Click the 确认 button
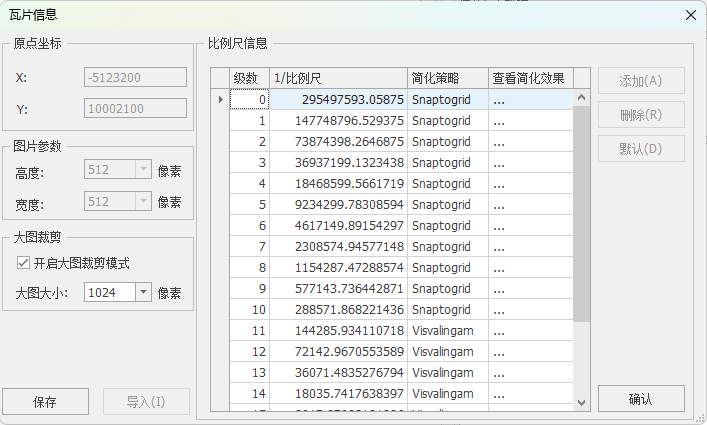This screenshot has height=425, width=707. [x=641, y=399]
